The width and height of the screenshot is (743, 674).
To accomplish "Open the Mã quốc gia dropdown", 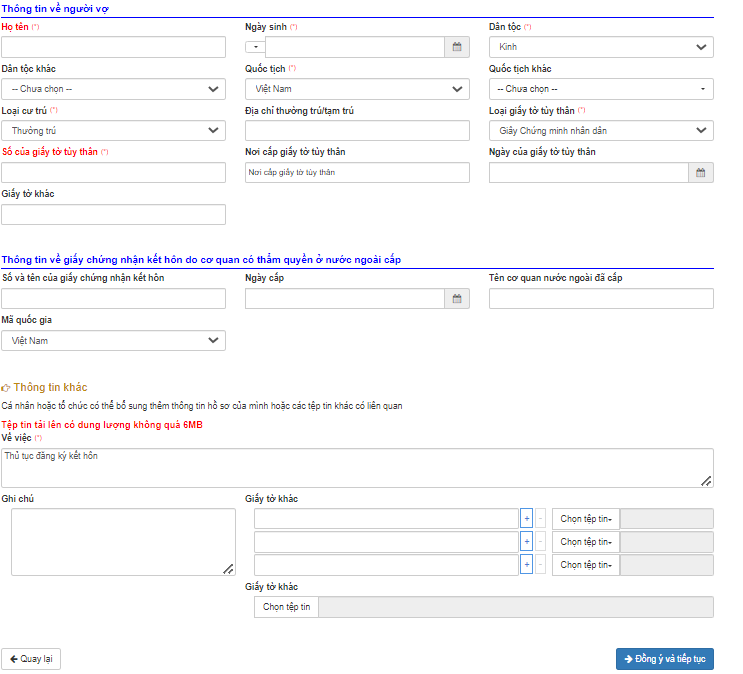I will tap(113, 341).
